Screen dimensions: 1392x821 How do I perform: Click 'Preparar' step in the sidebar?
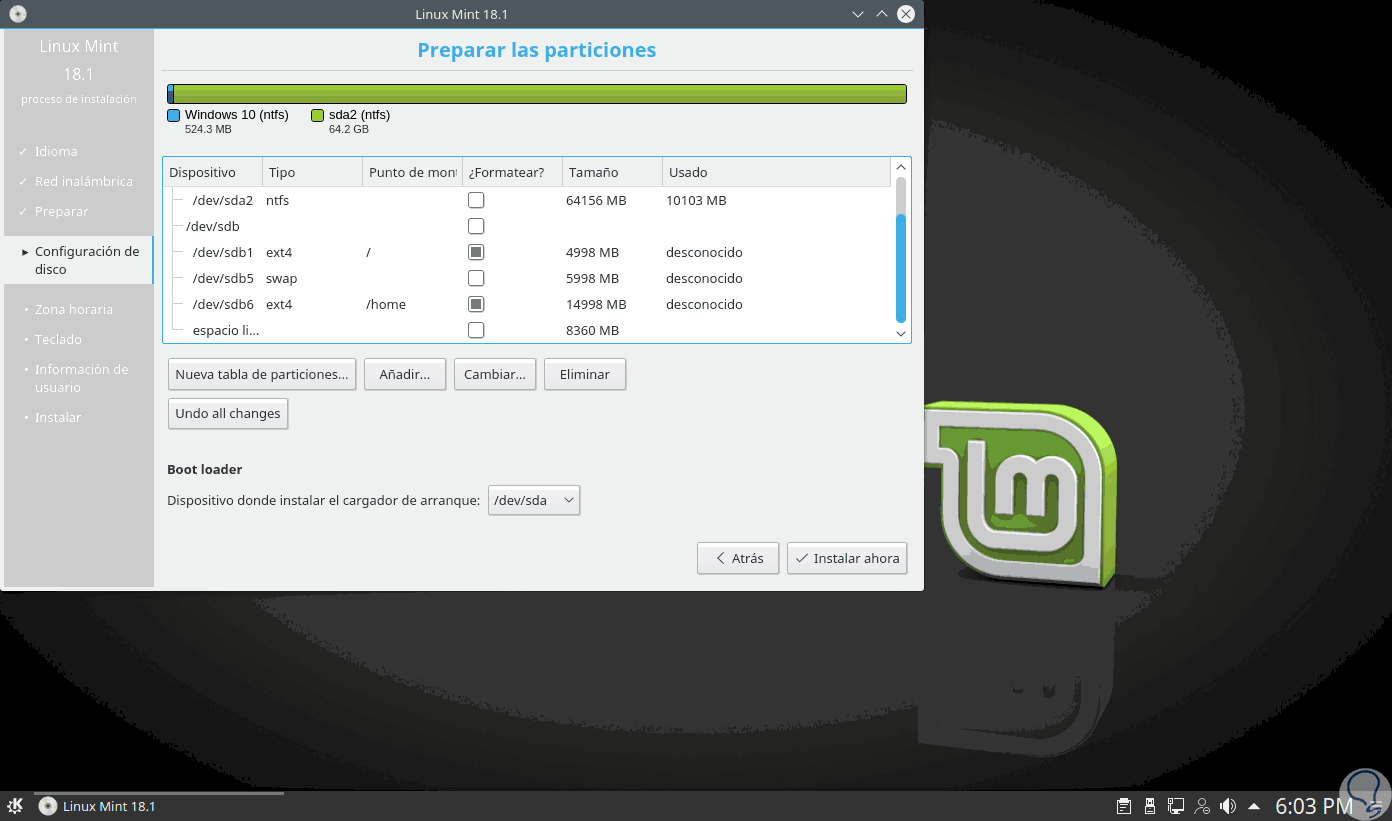(62, 211)
